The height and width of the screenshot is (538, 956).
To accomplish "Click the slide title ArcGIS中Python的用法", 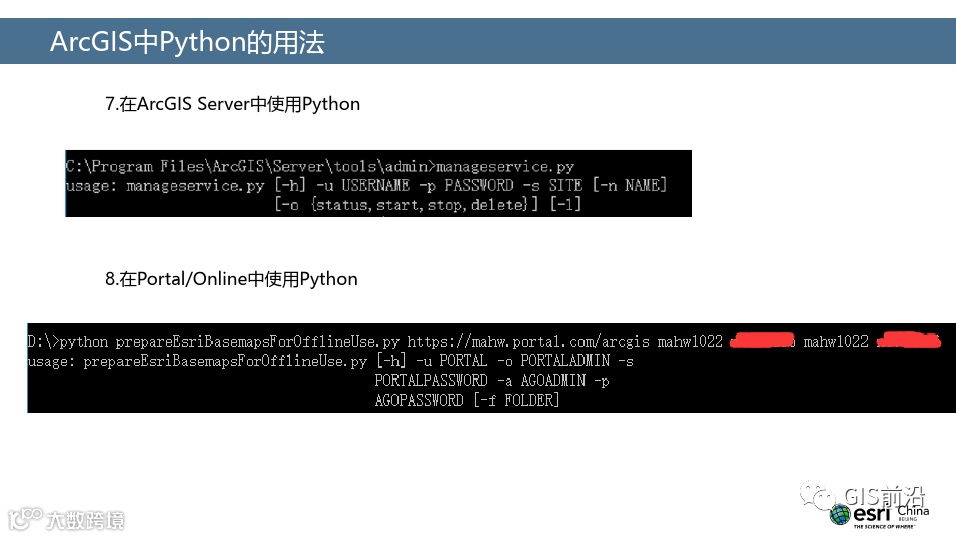I will tap(187, 42).
